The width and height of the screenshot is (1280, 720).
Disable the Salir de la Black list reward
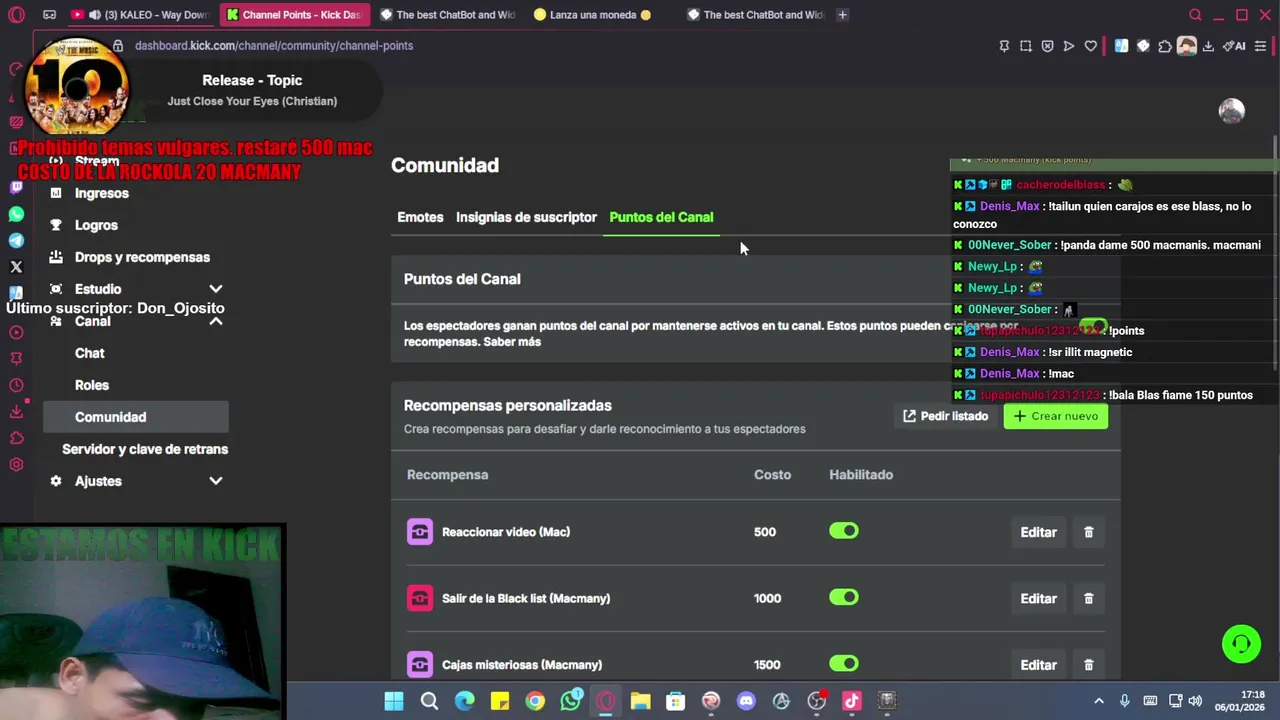(x=844, y=597)
